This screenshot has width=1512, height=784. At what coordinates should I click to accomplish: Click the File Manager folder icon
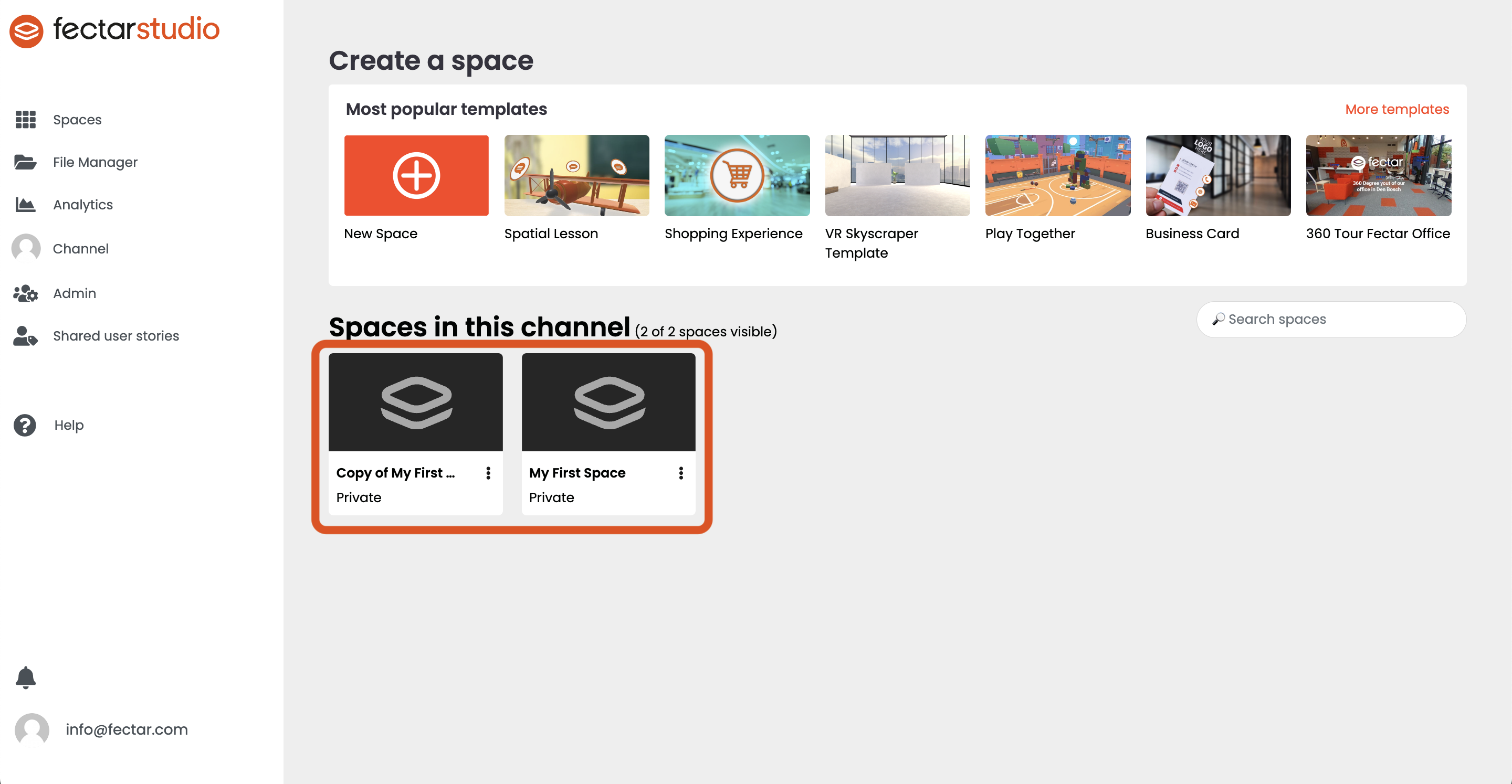tap(25, 162)
